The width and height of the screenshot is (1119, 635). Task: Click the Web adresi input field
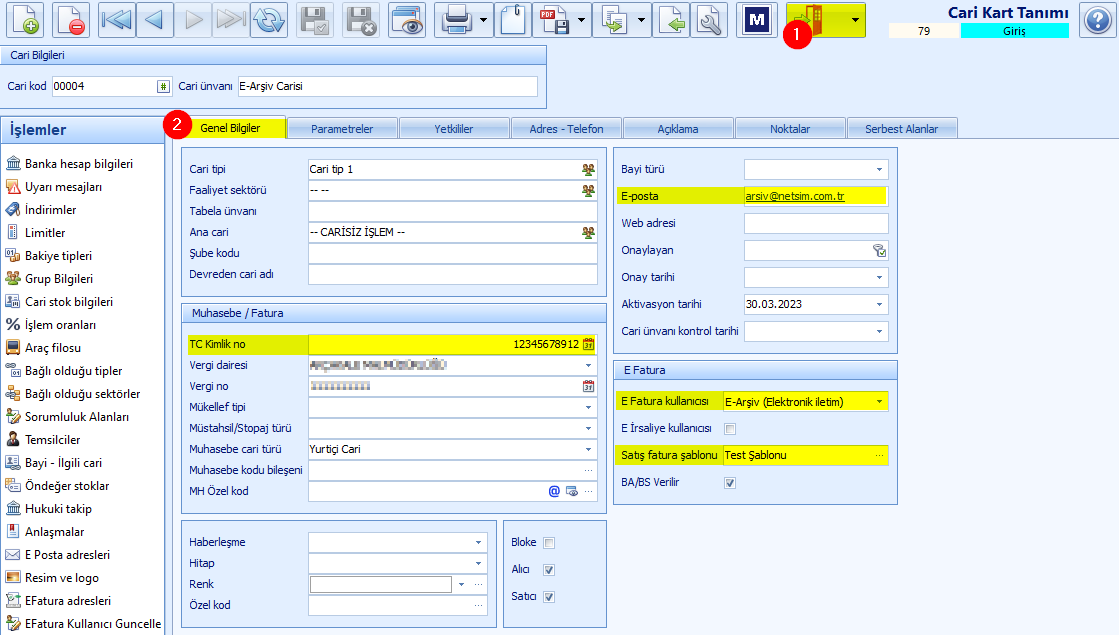(816, 223)
